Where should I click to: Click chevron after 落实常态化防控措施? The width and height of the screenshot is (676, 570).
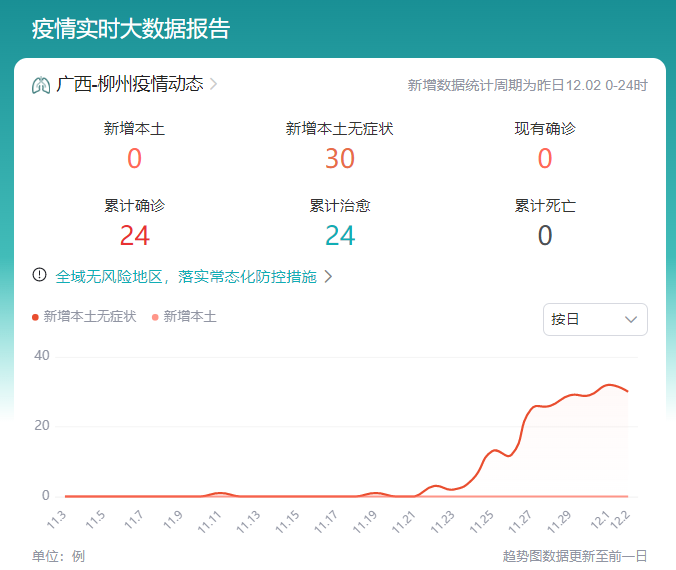328,276
